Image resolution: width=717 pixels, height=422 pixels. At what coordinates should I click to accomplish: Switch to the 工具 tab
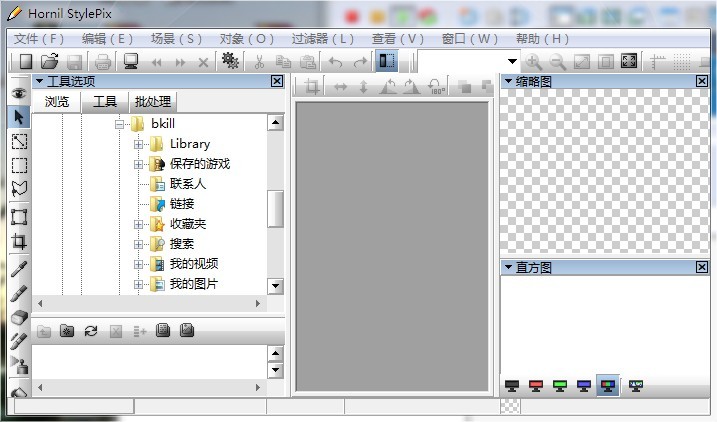point(105,101)
